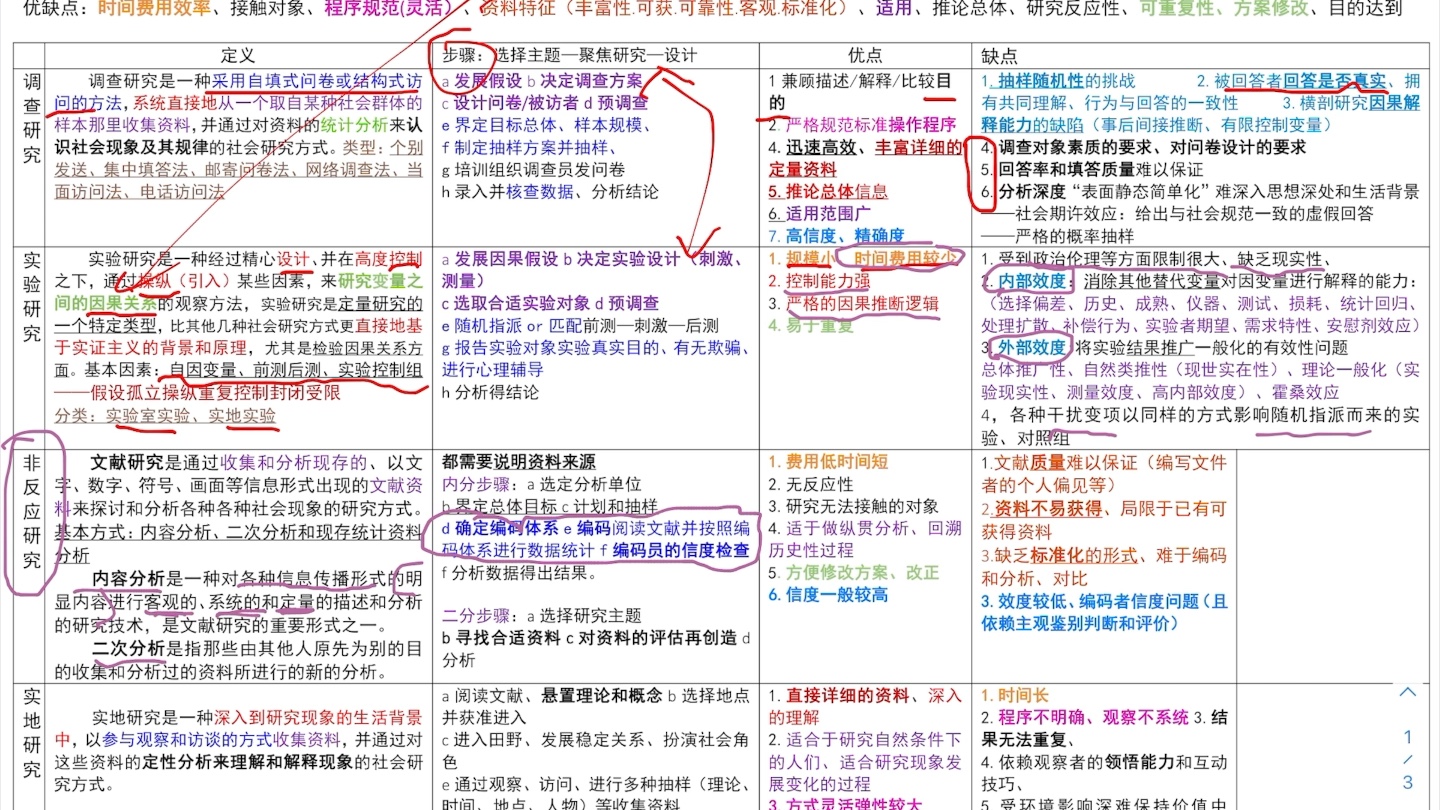Click bold heading '都需要说明资料来源'
Viewport: 1440px width, 810px height.
[518, 462]
